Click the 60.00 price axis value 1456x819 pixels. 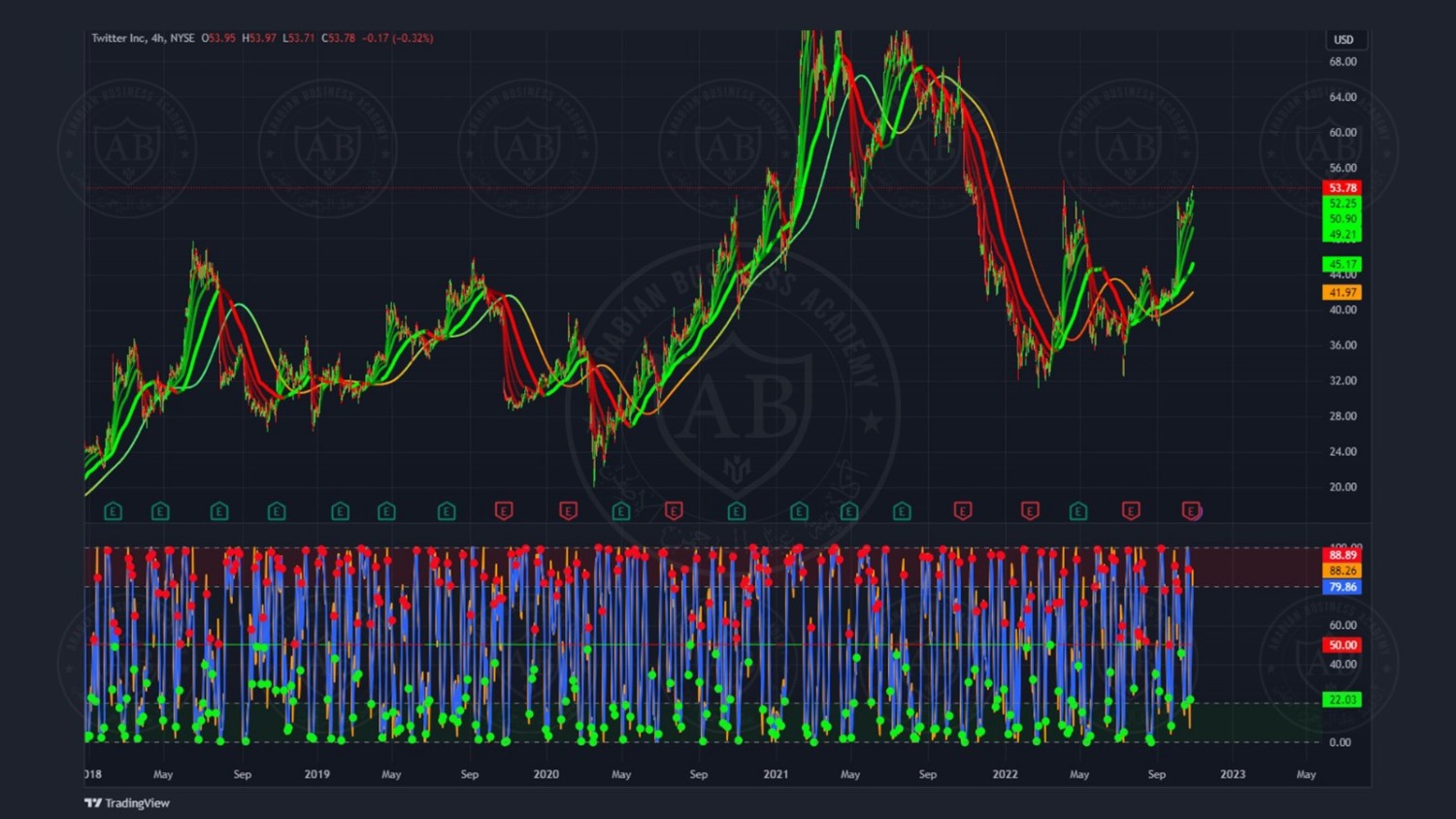tap(1343, 132)
